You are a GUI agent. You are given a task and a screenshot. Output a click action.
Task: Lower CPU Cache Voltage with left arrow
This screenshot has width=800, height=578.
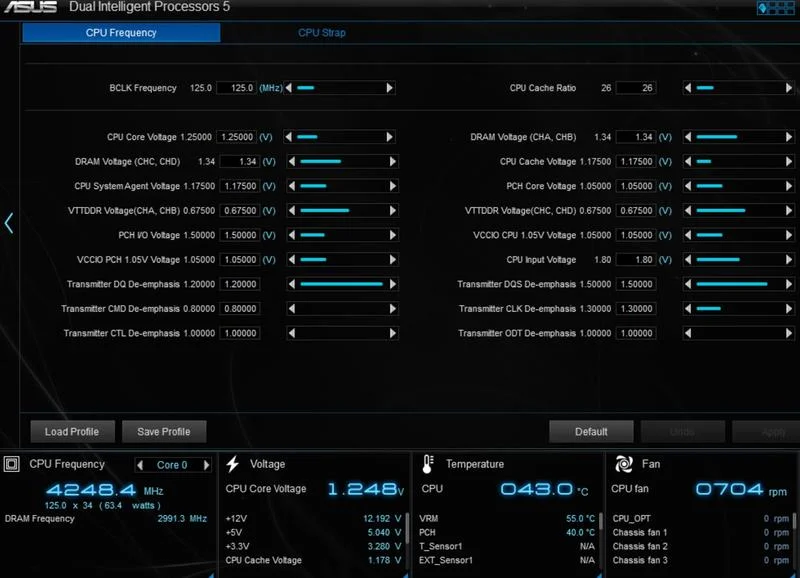pyautogui.click(x=688, y=161)
